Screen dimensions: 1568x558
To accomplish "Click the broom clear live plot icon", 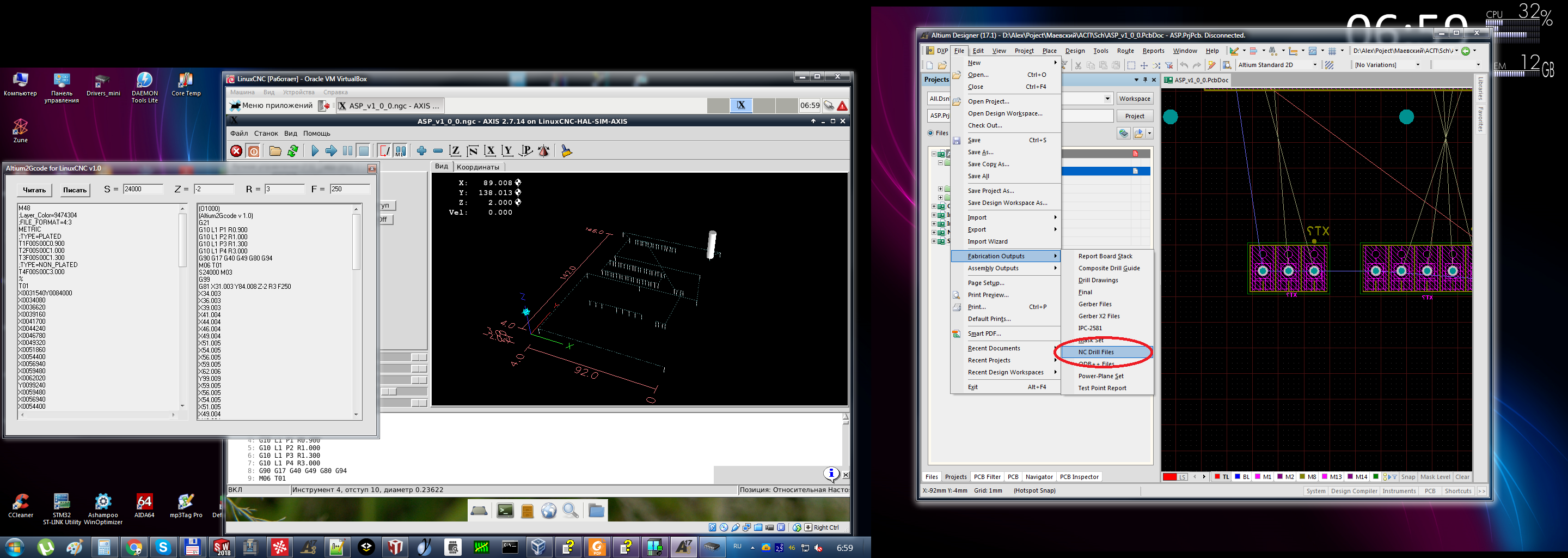I will [566, 151].
